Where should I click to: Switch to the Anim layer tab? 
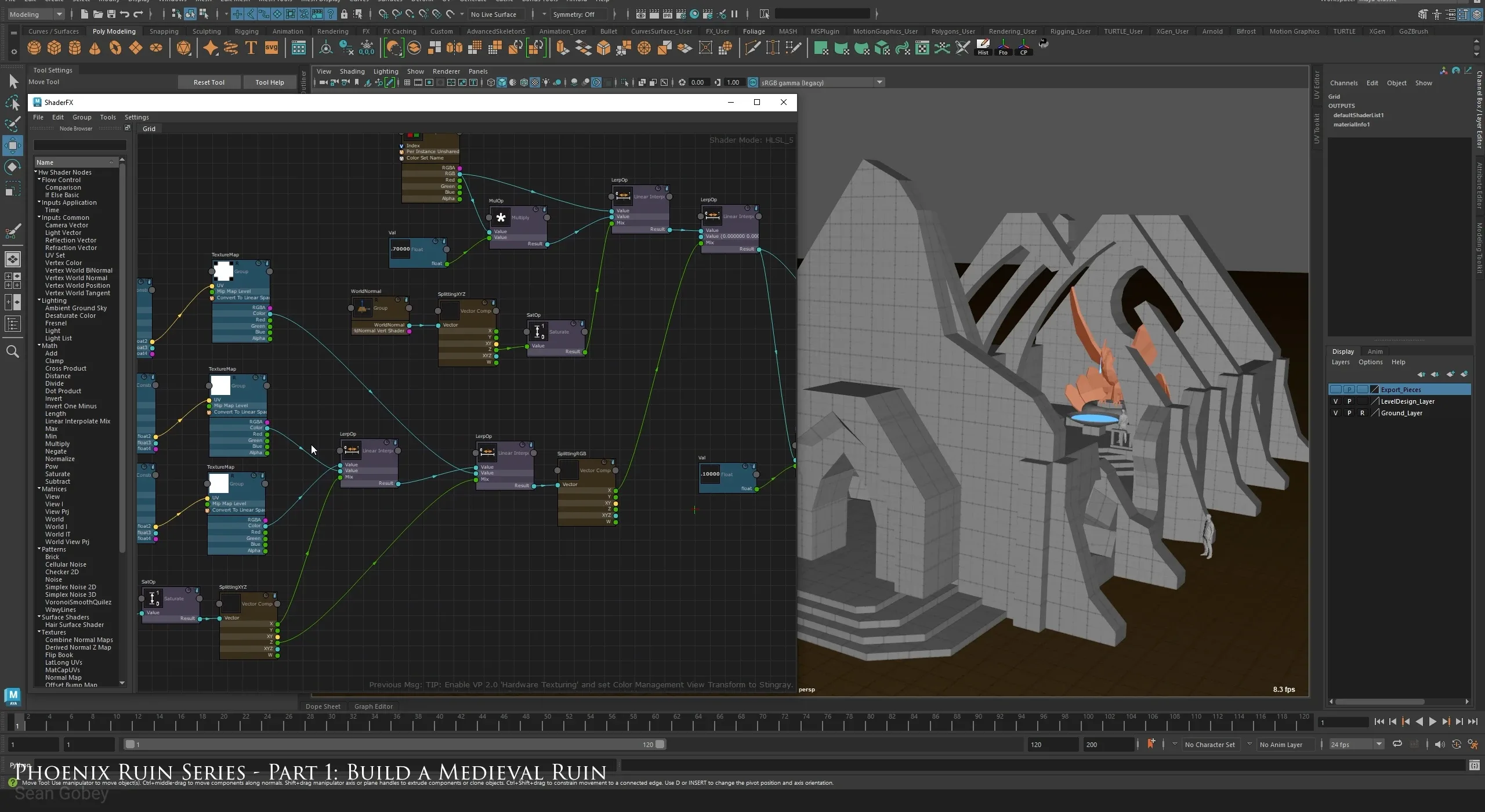(1375, 351)
